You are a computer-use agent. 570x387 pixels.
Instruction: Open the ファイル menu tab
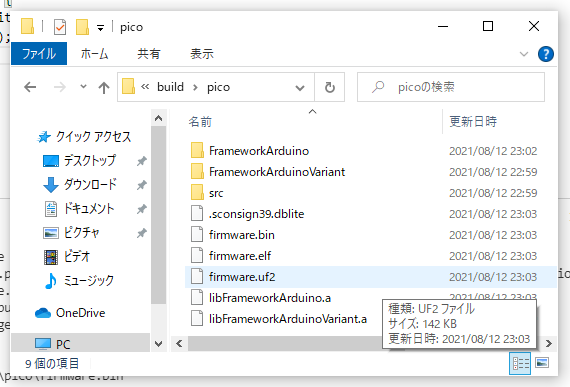(39, 54)
